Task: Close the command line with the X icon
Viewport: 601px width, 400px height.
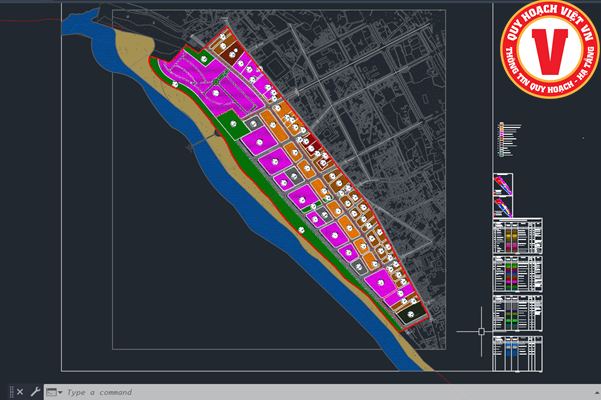Action: (x=19, y=391)
